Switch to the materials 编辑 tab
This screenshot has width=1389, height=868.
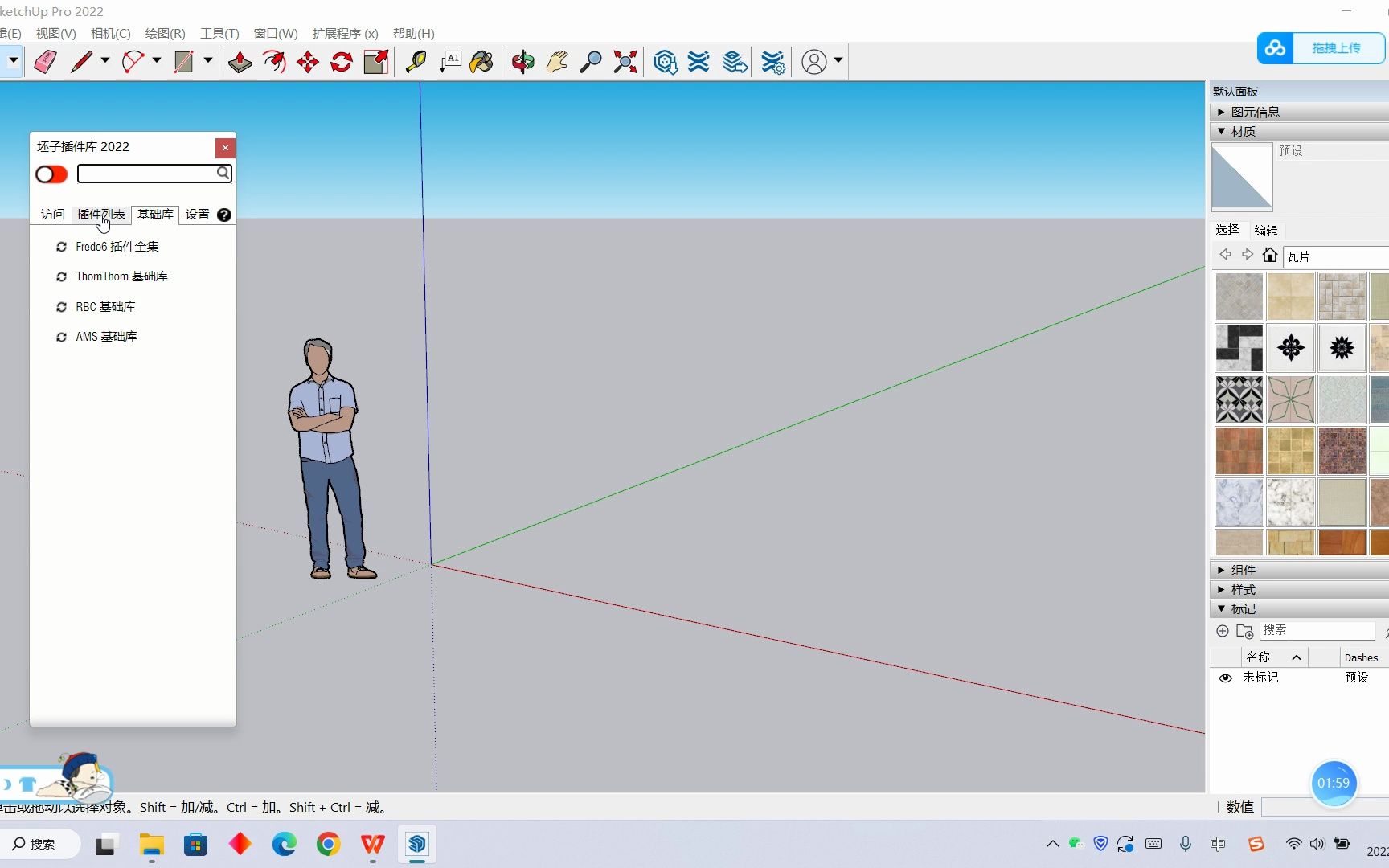(1265, 231)
